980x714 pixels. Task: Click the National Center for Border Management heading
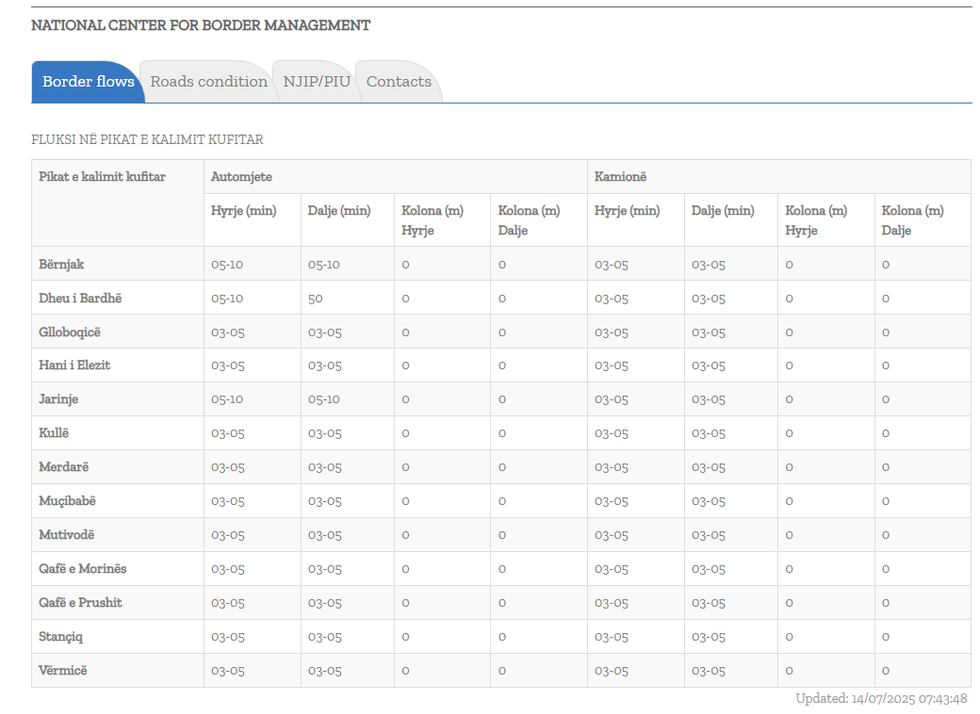pos(200,25)
